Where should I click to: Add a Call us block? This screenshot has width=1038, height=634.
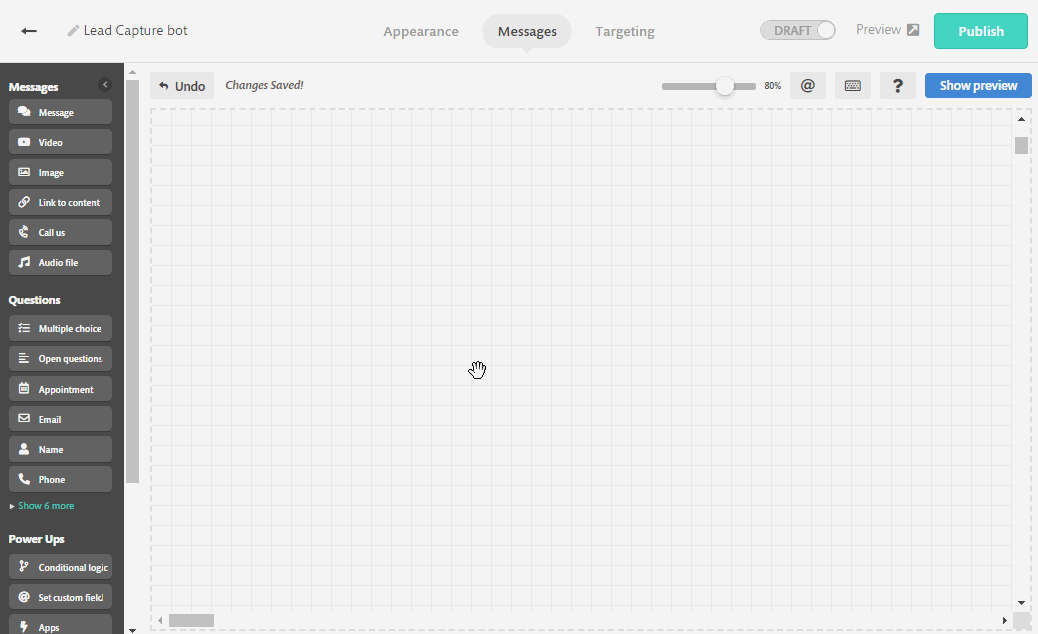pyautogui.click(x=60, y=232)
